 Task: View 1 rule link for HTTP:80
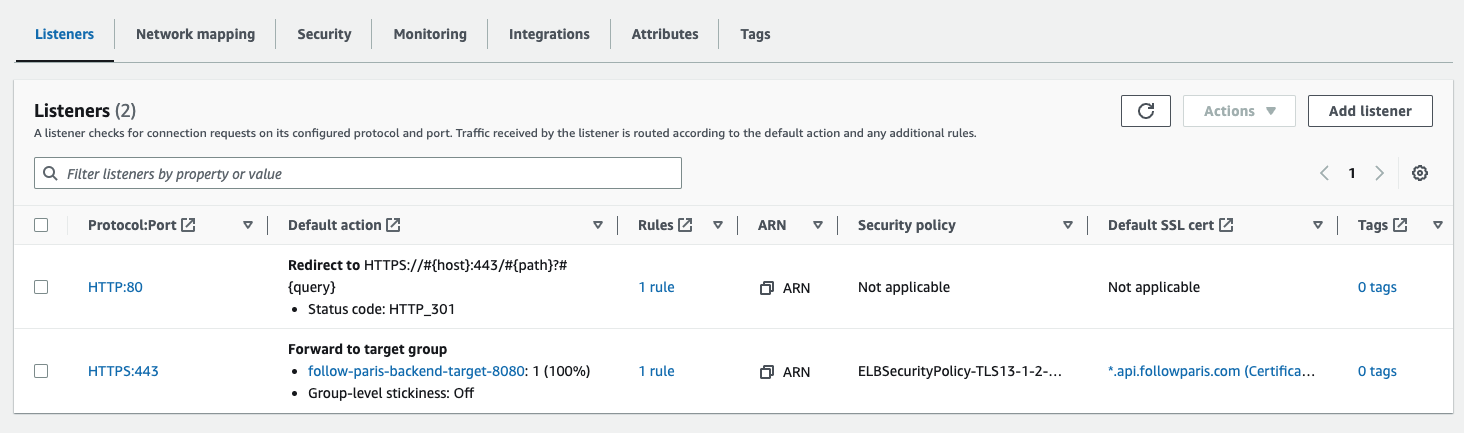click(656, 287)
